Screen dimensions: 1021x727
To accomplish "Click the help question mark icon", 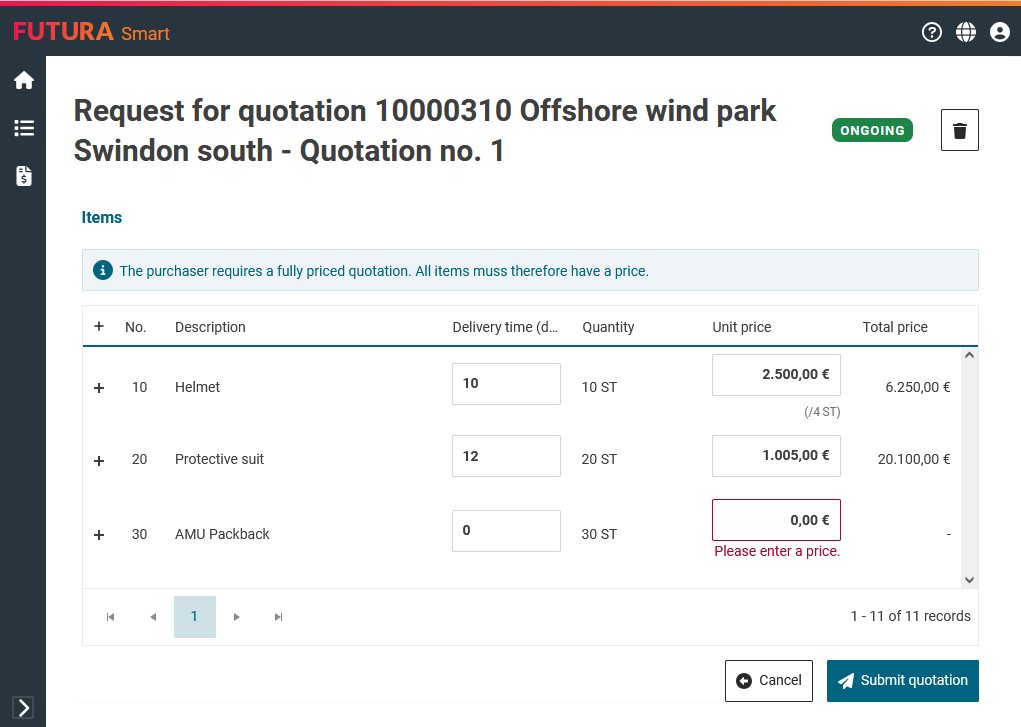I will coord(931,32).
